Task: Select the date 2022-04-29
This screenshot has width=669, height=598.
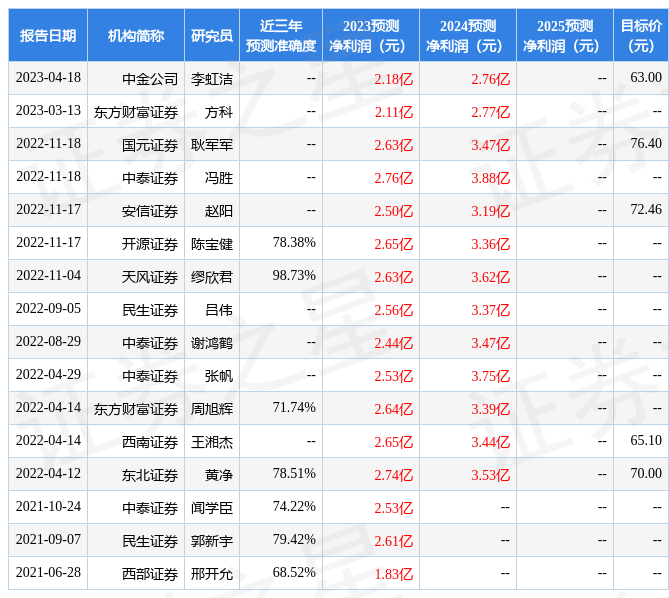Action: pos(48,374)
